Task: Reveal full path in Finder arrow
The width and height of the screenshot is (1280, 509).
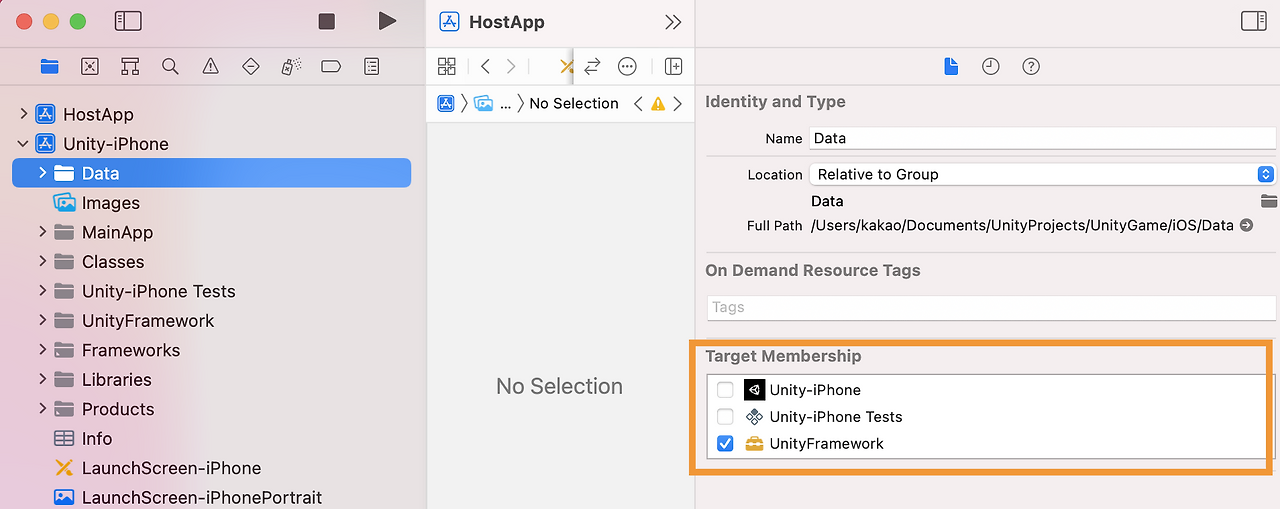Action: [x=1246, y=225]
